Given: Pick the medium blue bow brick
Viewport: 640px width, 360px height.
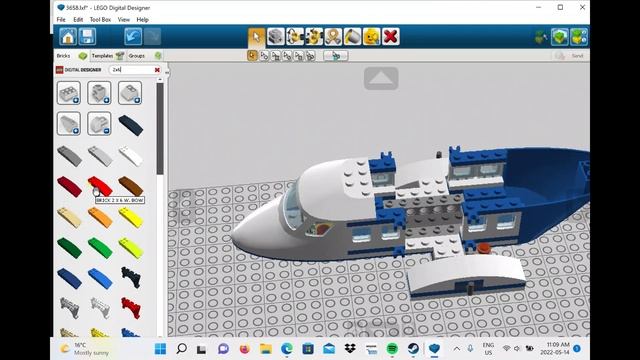Looking at the screenshot, I should 100,278.
